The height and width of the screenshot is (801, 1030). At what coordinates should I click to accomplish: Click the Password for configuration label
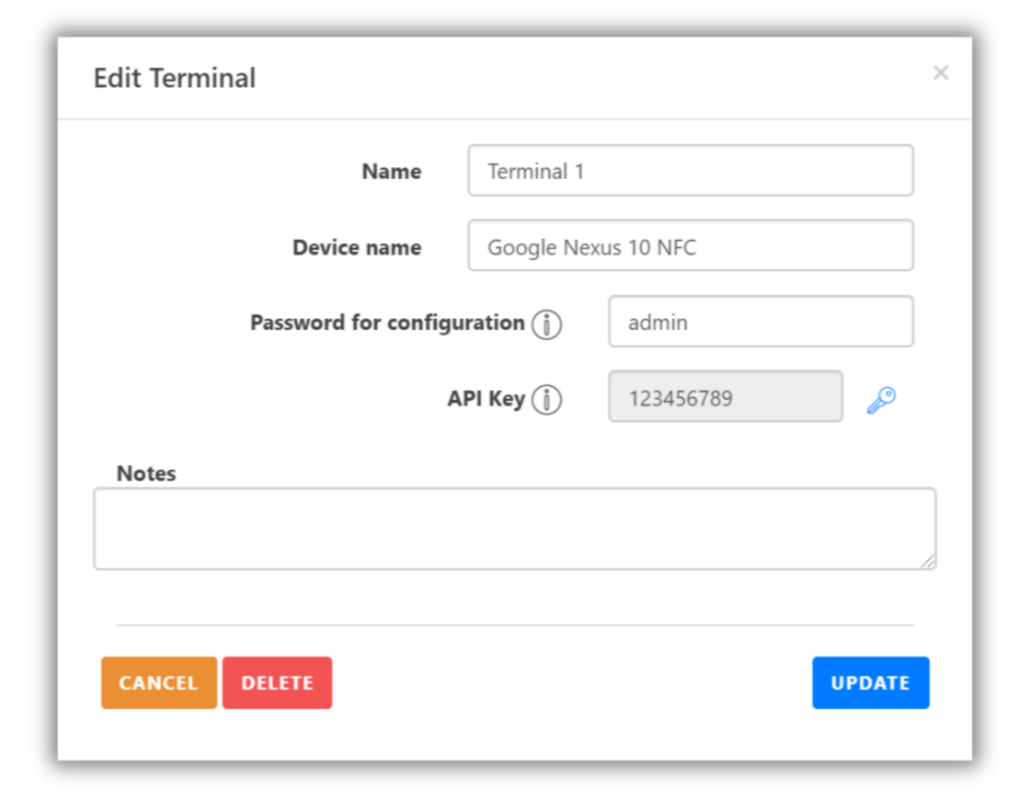click(387, 323)
